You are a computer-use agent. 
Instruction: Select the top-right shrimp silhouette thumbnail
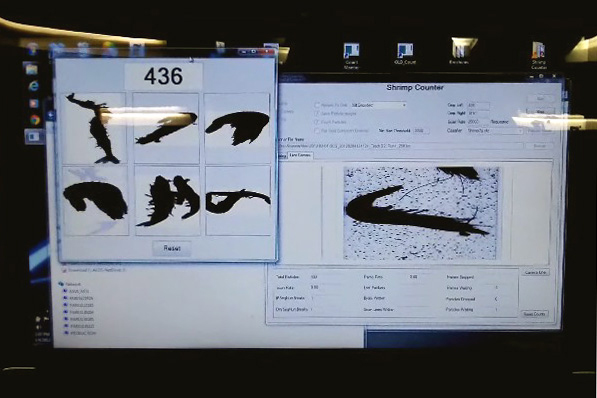click(x=238, y=128)
